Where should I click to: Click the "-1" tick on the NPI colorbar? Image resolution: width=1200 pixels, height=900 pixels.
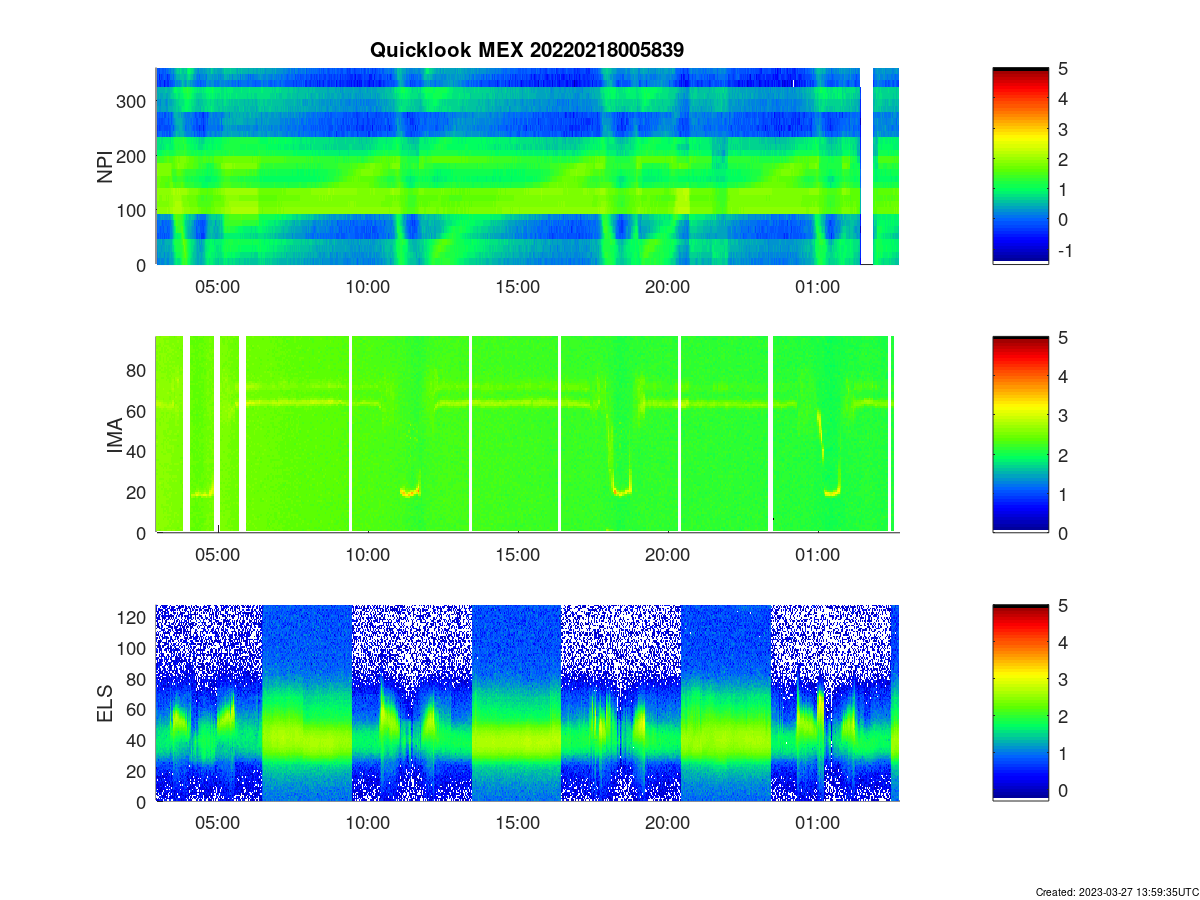coord(1066,251)
